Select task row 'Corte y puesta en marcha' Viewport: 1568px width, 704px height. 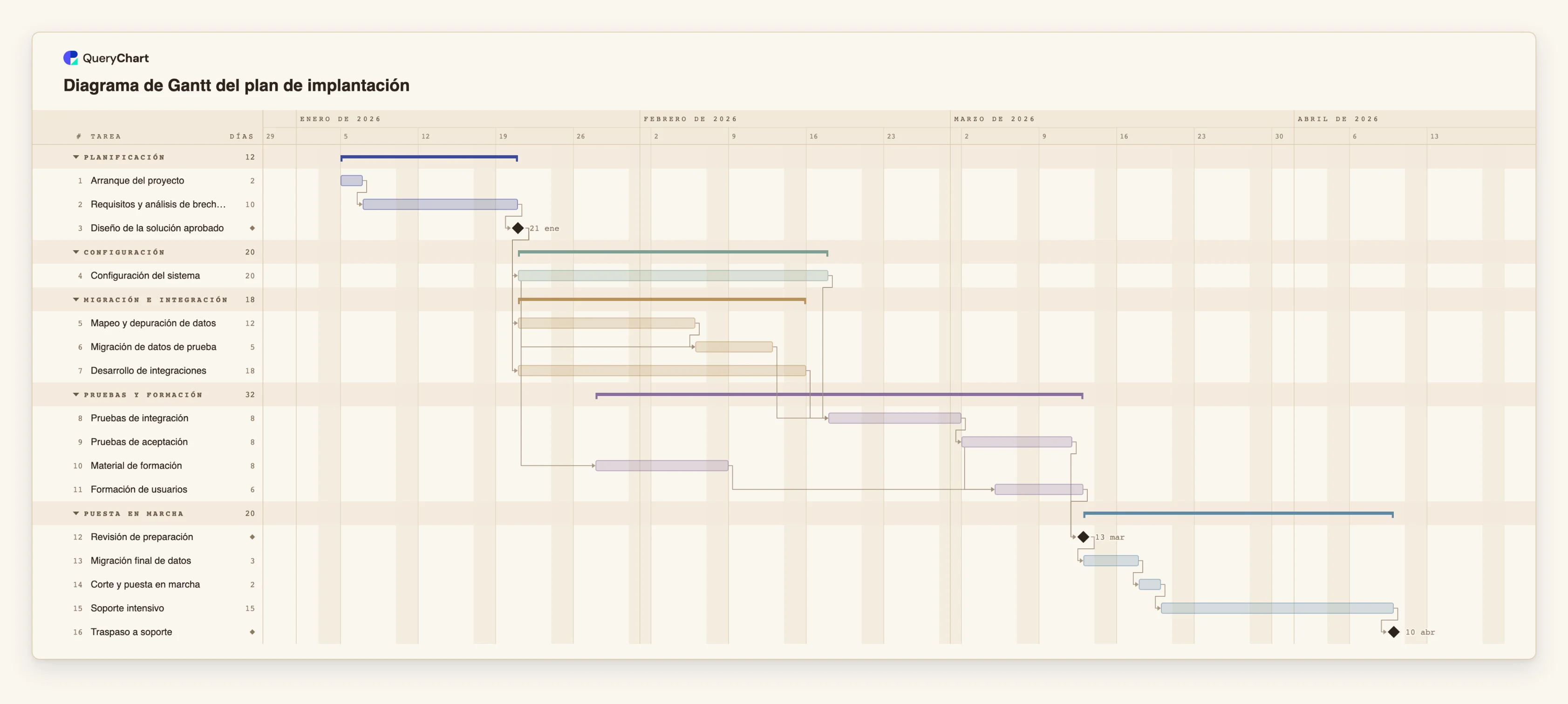pos(147,585)
